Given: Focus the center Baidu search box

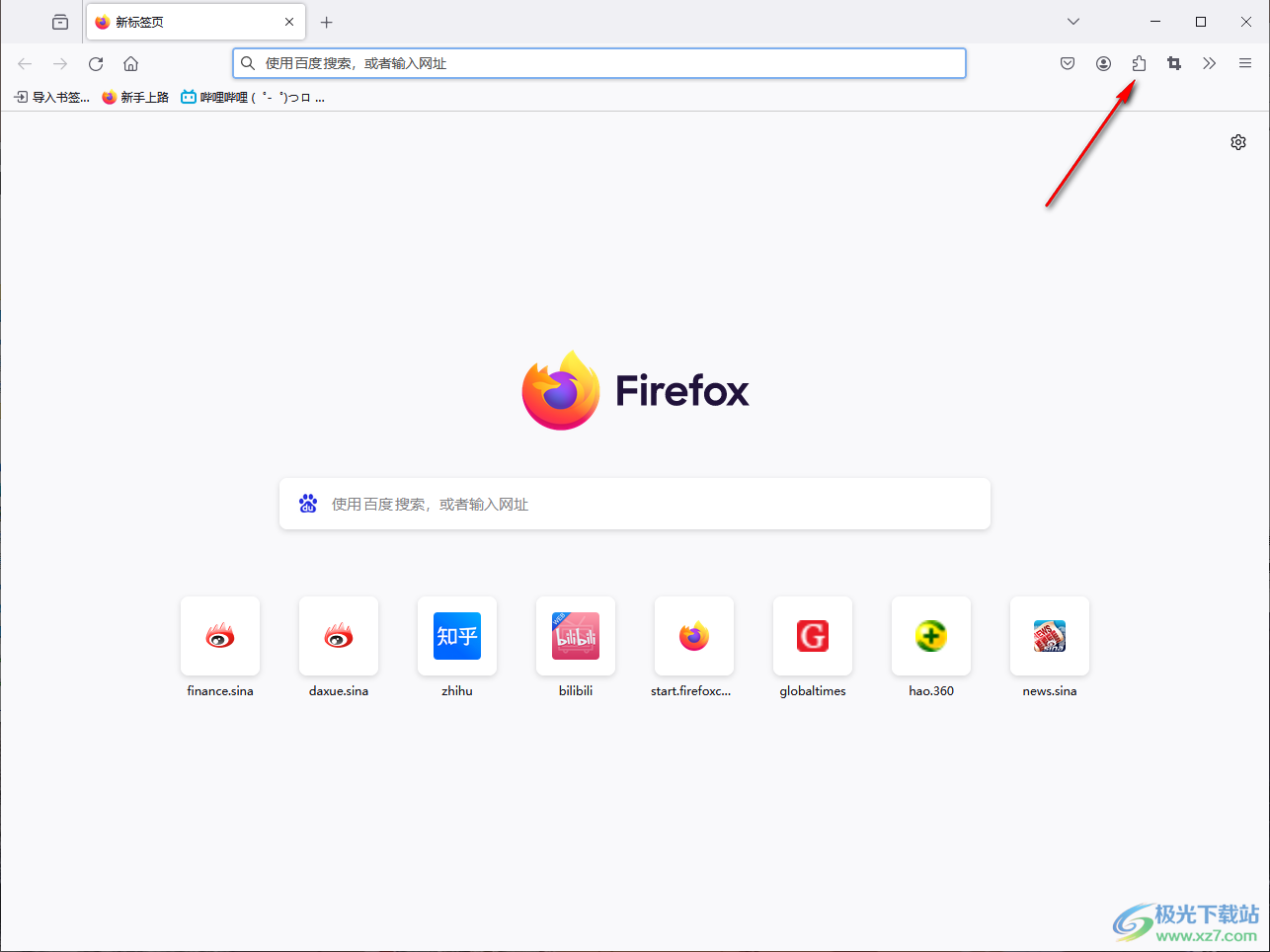Looking at the screenshot, I should [635, 504].
